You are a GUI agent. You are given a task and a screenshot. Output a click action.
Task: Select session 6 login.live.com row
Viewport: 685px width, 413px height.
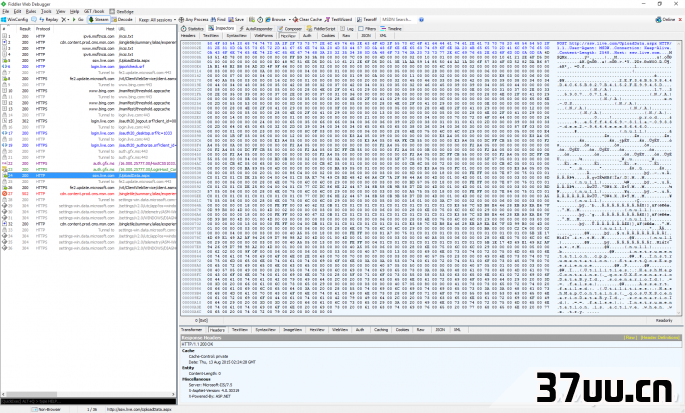point(89,66)
